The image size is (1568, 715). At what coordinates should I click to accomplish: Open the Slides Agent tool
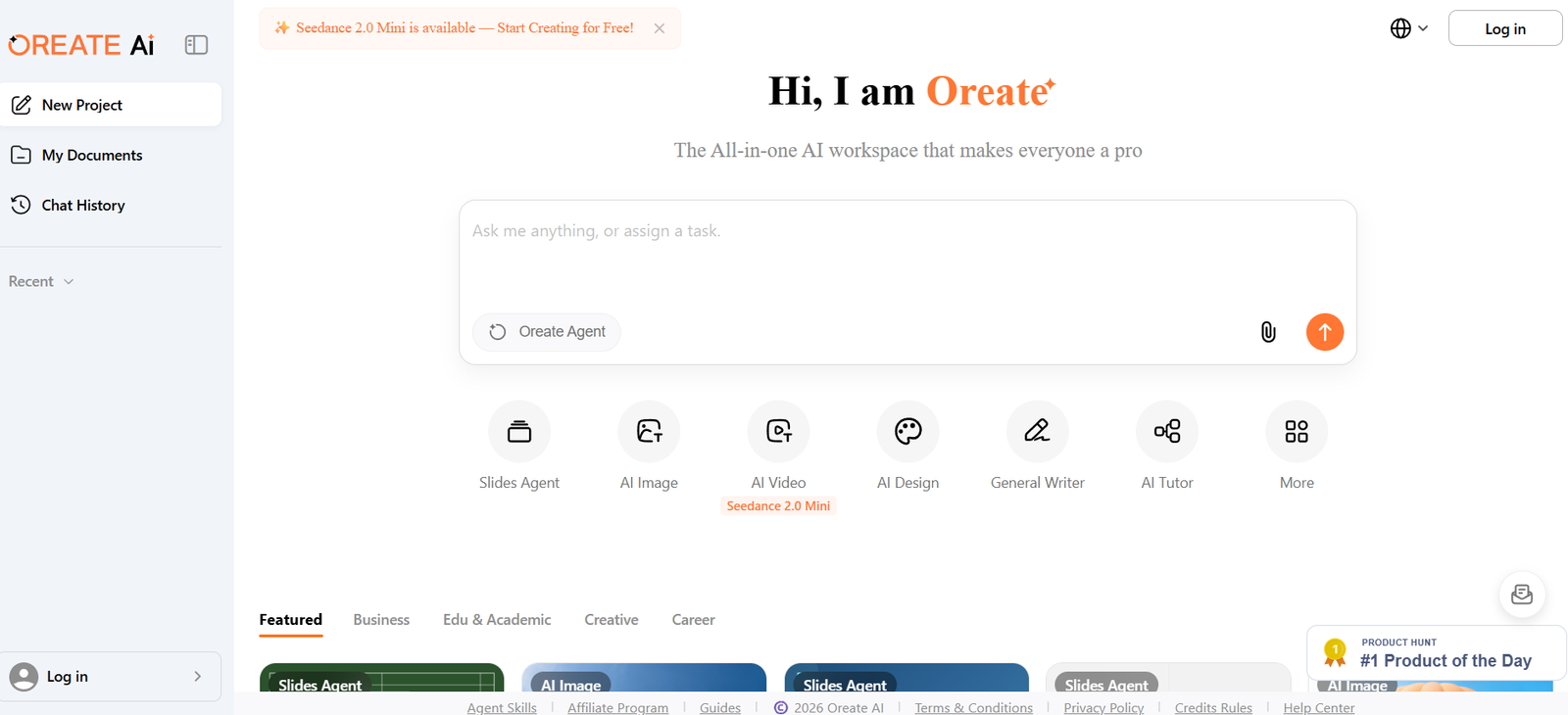pyautogui.click(x=519, y=446)
